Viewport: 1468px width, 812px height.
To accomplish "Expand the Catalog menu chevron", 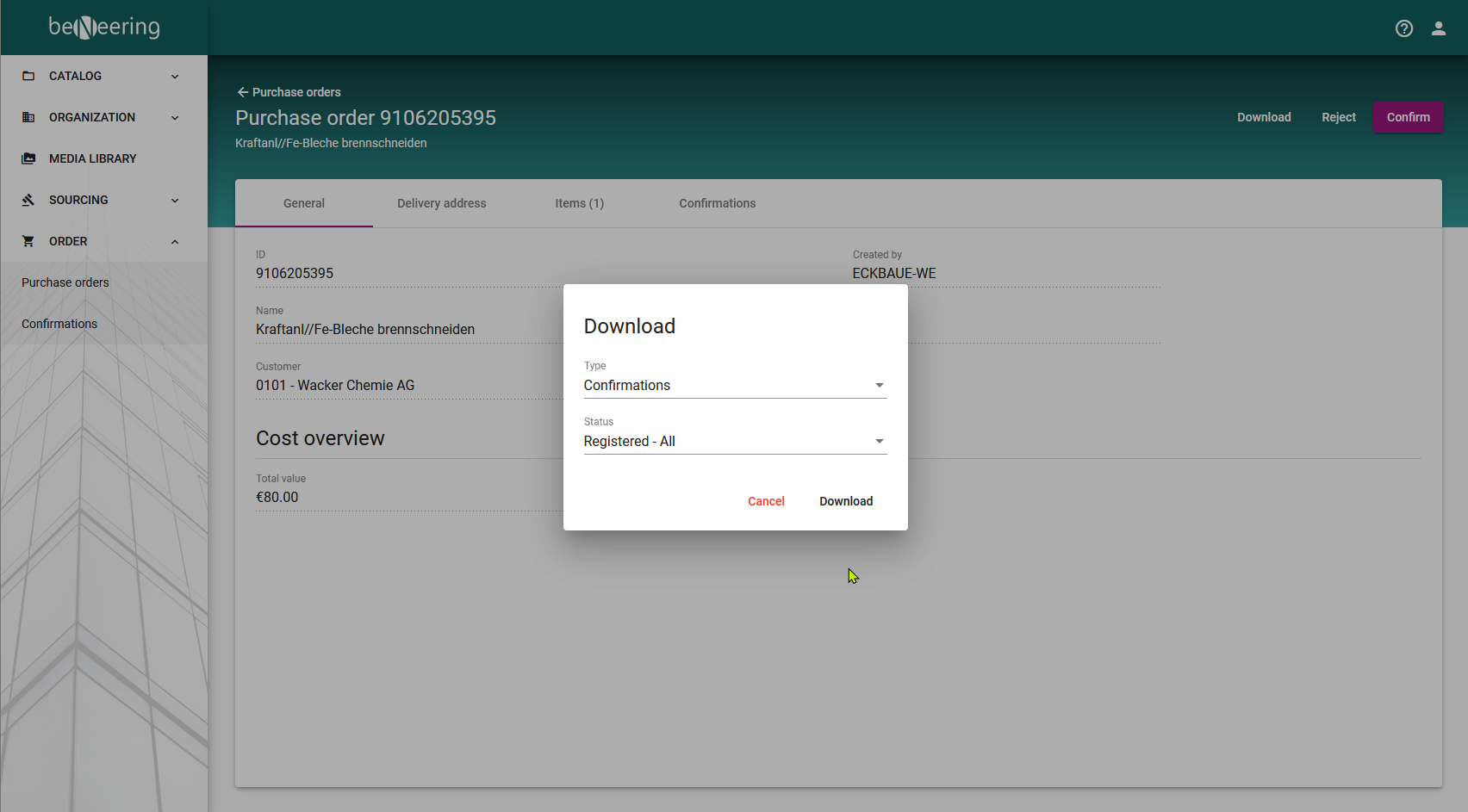I will coord(175,77).
